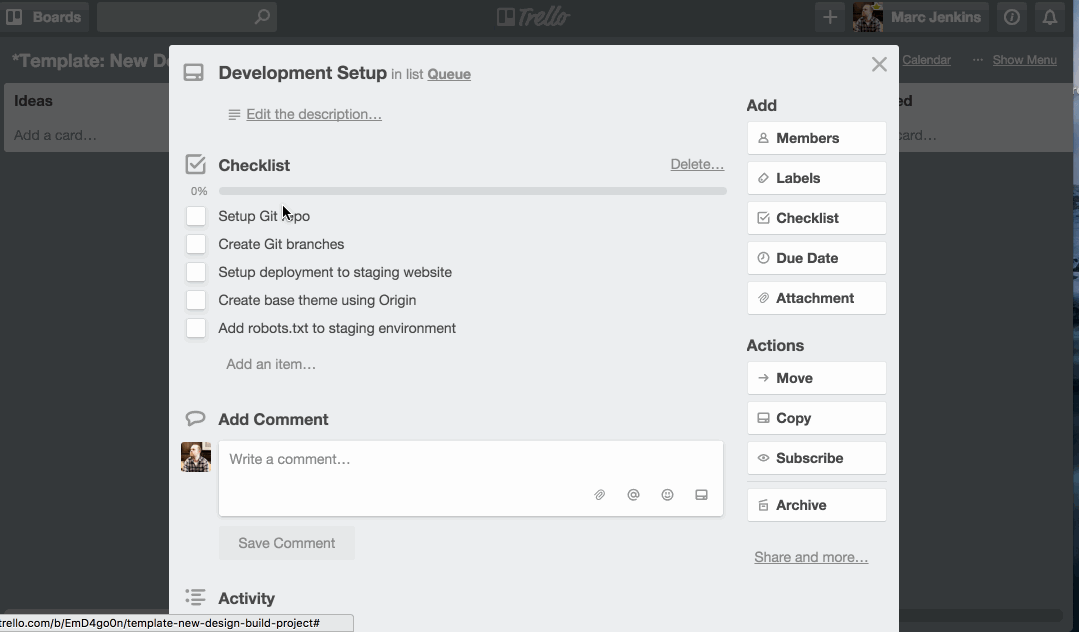The height and width of the screenshot is (632, 1079).
Task: Click Edit the description link
Action: 313,114
